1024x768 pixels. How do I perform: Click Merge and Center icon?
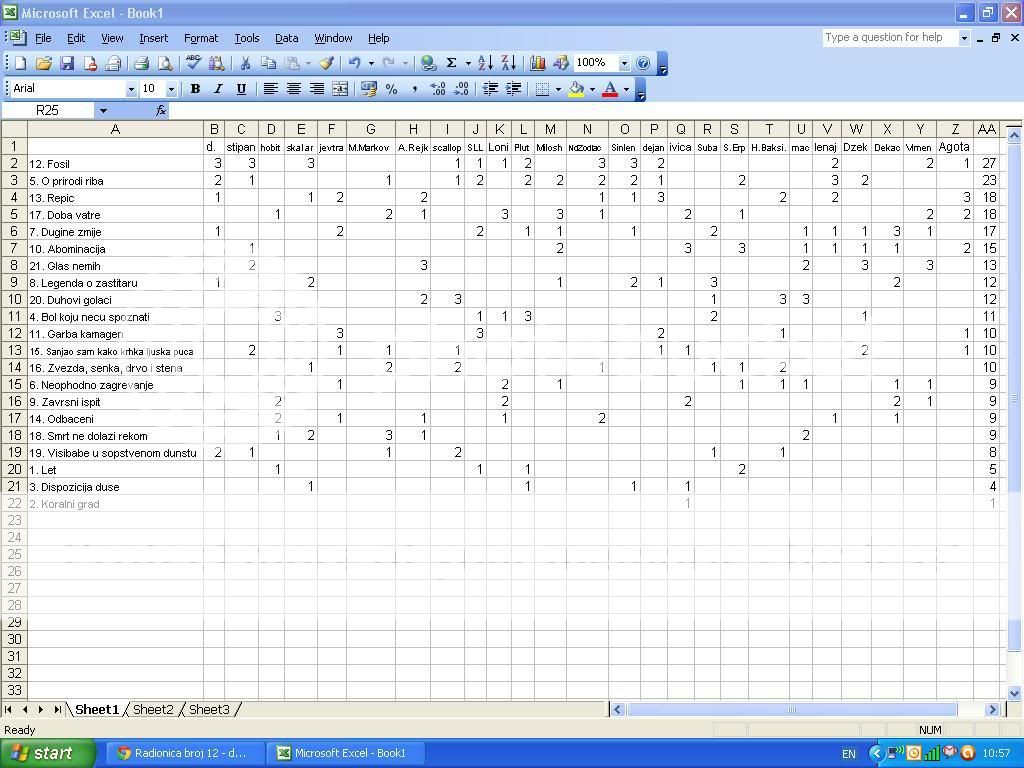[x=340, y=89]
